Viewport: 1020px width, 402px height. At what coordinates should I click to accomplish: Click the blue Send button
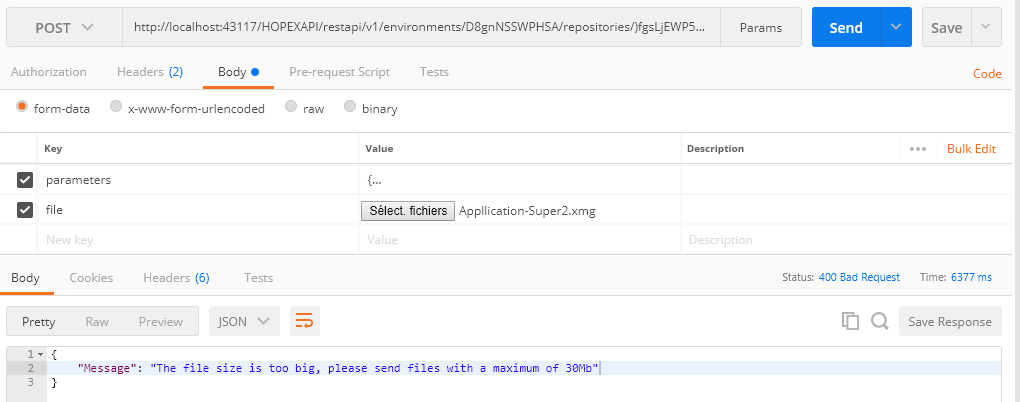tap(845, 27)
